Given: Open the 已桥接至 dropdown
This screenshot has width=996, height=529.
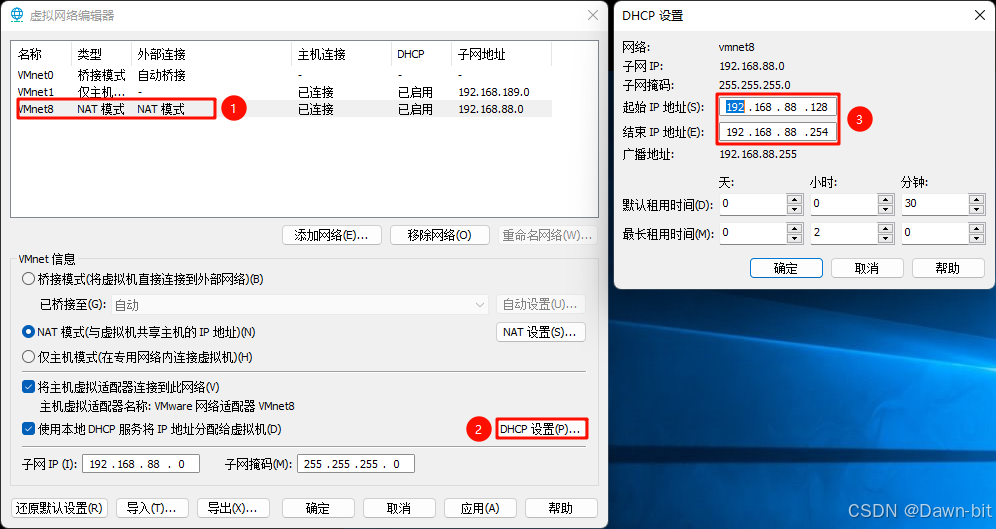Looking at the screenshot, I should (x=300, y=305).
